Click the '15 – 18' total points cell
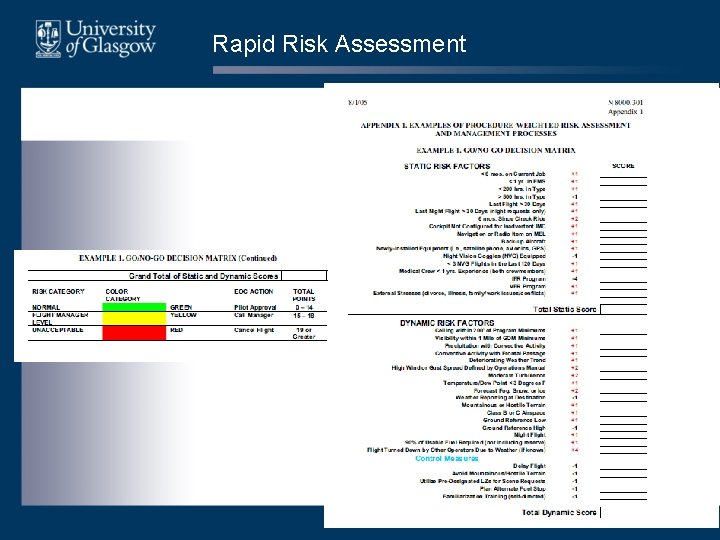720x540 pixels. (304, 315)
